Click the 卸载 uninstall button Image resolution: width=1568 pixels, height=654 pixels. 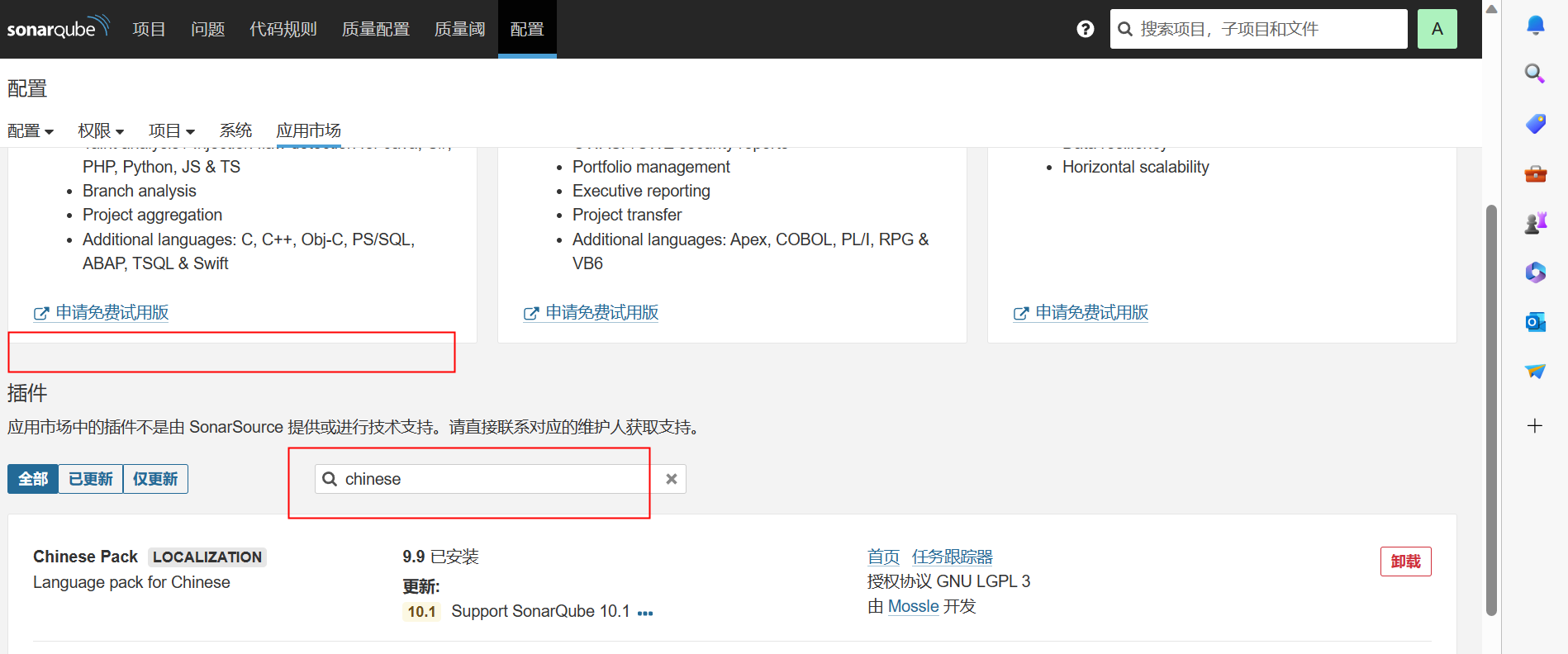1405,562
